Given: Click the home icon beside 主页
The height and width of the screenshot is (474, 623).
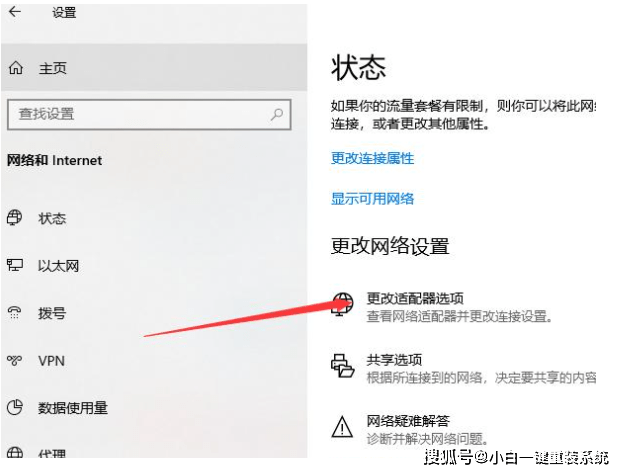Looking at the screenshot, I should [16, 68].
